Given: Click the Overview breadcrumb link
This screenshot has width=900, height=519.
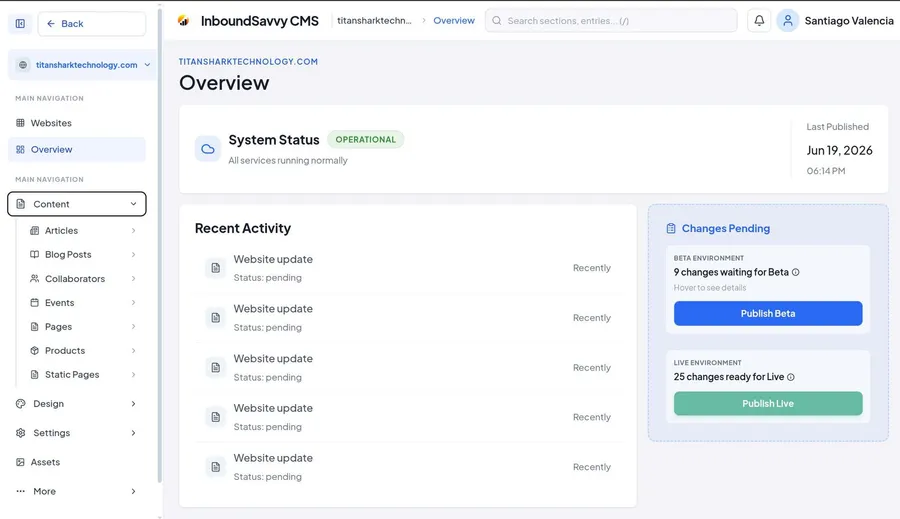Looking at the screenshot, I should click(453, 21).
